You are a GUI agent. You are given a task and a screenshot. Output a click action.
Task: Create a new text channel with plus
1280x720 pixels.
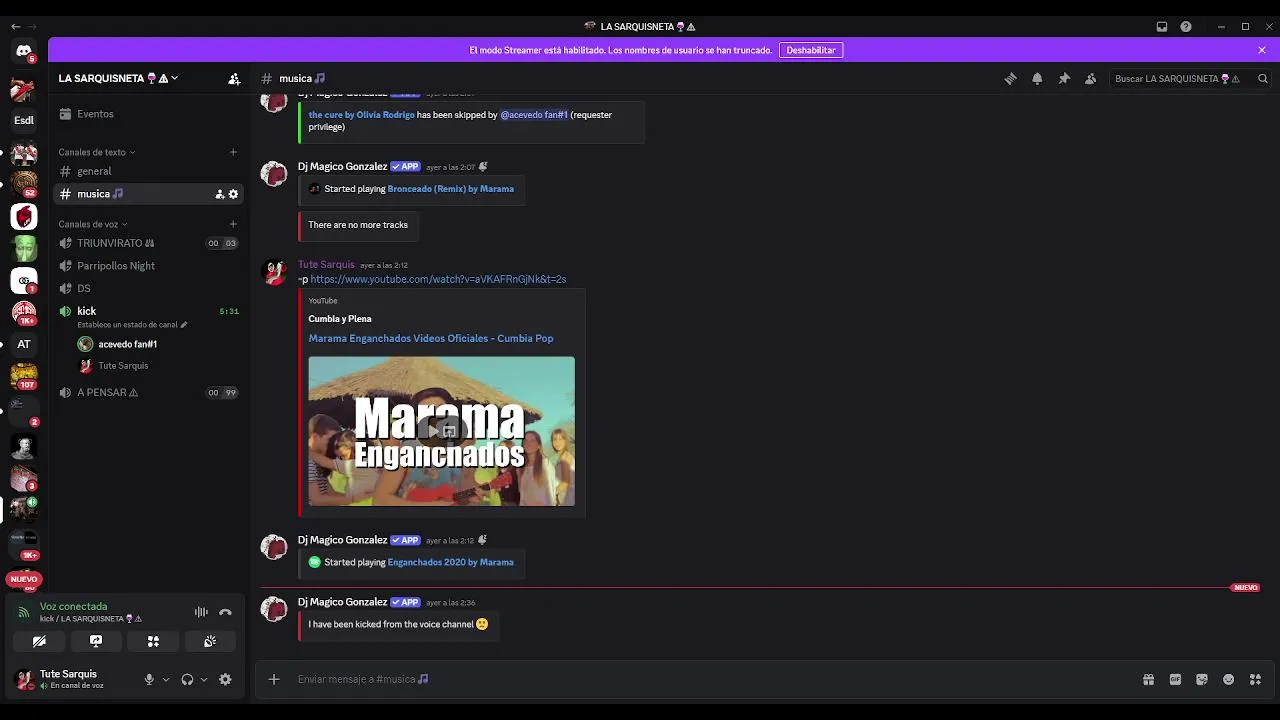point(233,152)
